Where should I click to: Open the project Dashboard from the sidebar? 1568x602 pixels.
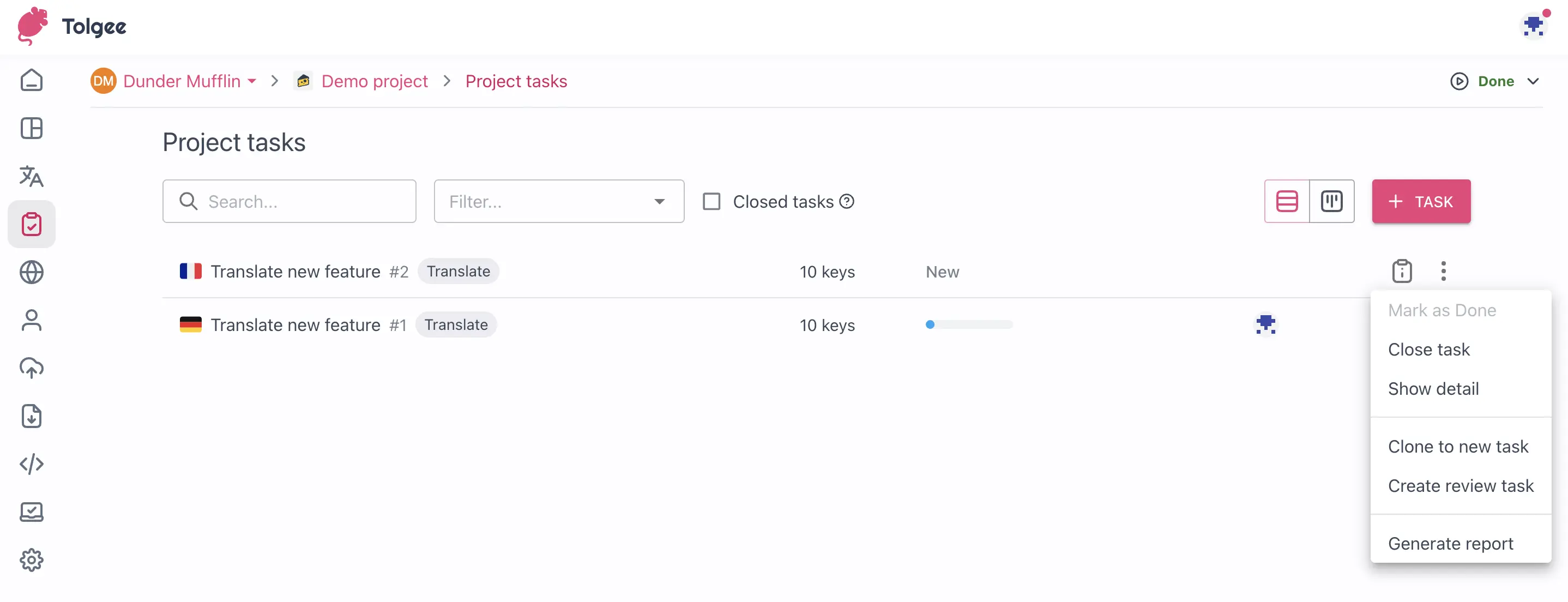tap(31, 128)
